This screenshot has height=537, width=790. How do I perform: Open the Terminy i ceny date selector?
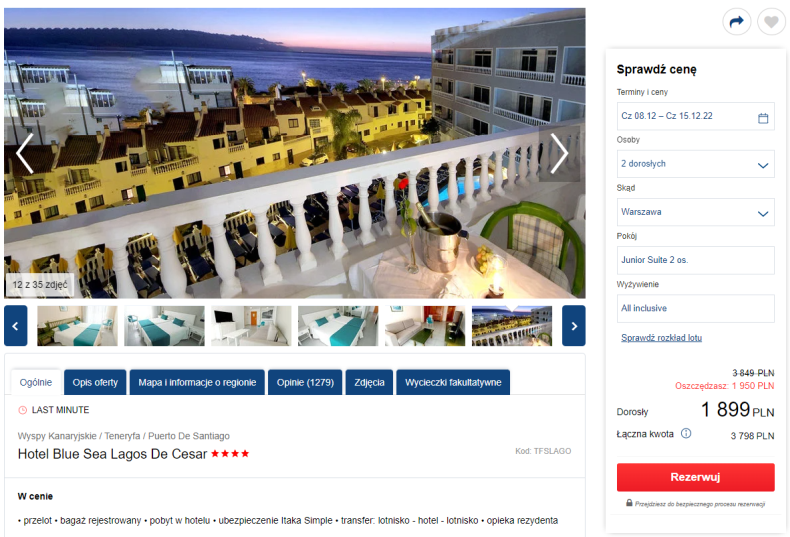(x=695, y=116)
